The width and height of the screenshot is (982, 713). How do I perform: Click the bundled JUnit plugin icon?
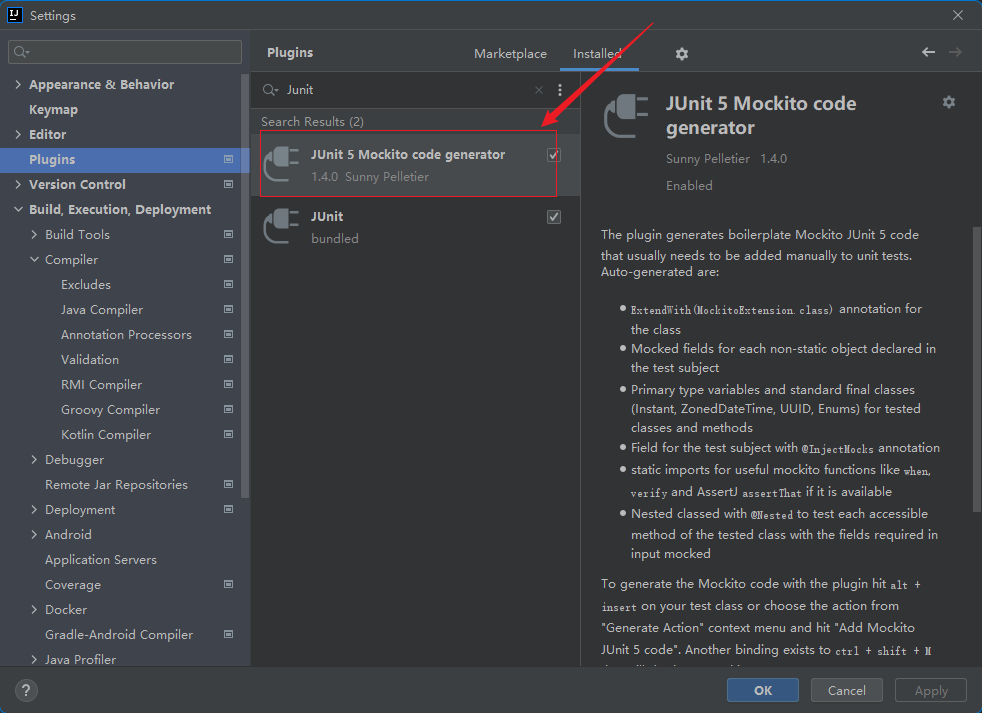[282, 226]
